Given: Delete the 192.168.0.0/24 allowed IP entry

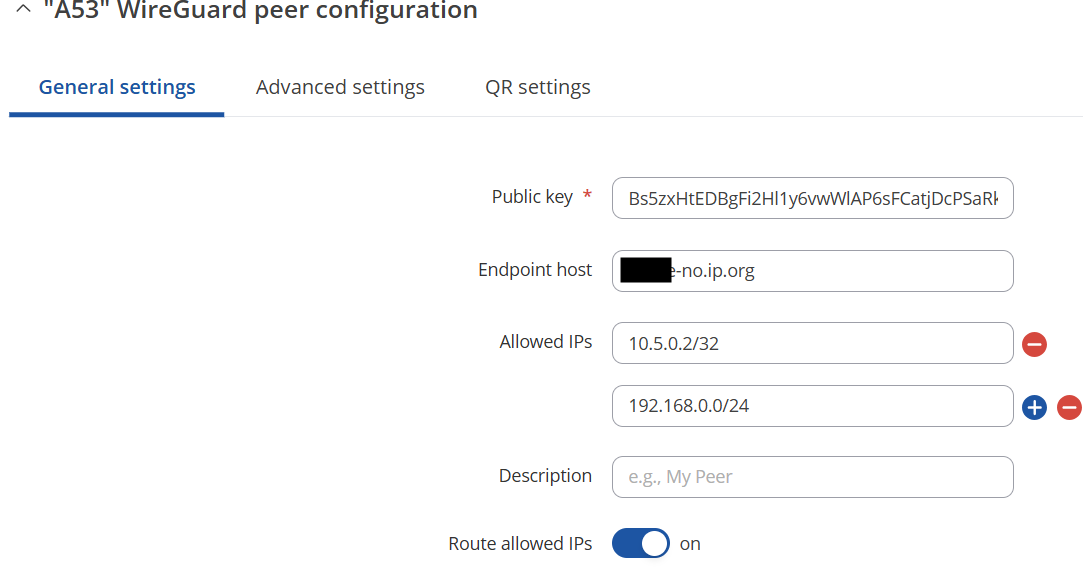Looking at the screenshot, I should pyautogui.click(x=1069, y=407).
